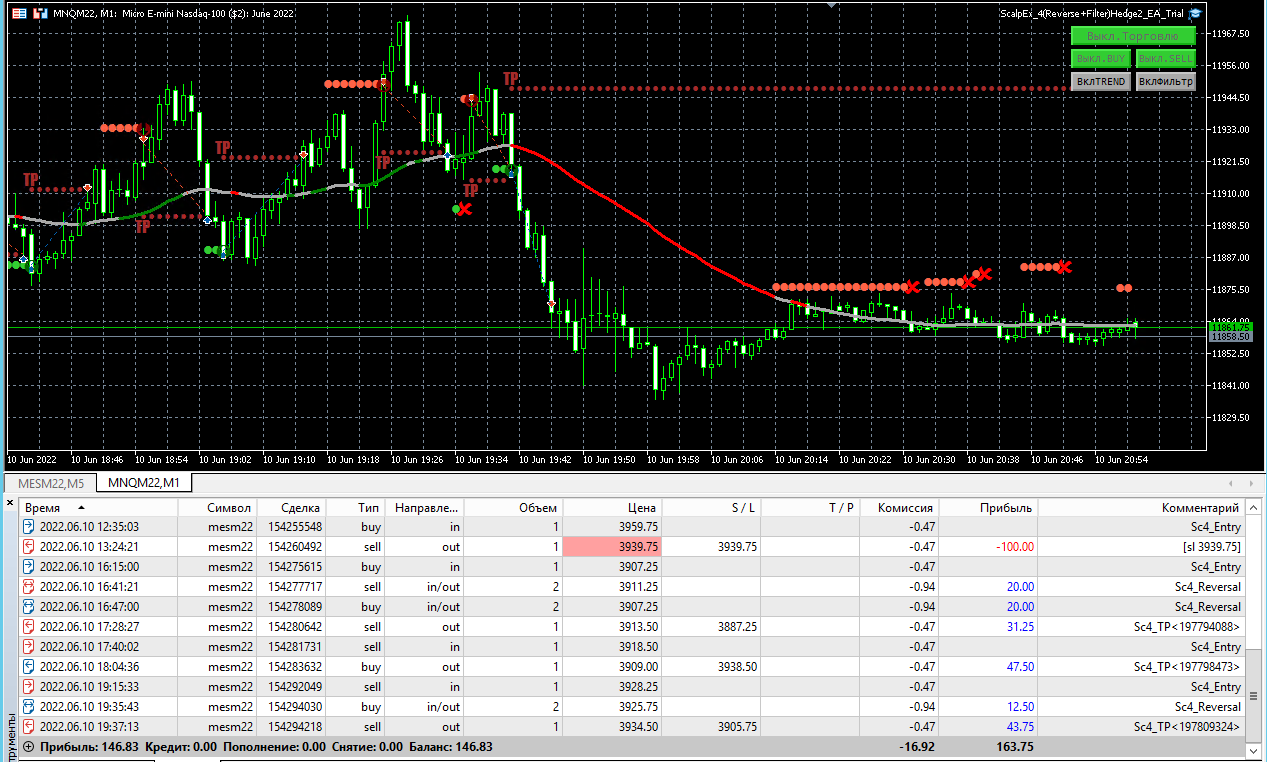Click buy-in deal icon at 12:35:03 row
Image resolution: width=1267 pixels, height=762 pixels.
tap(28, 527)
